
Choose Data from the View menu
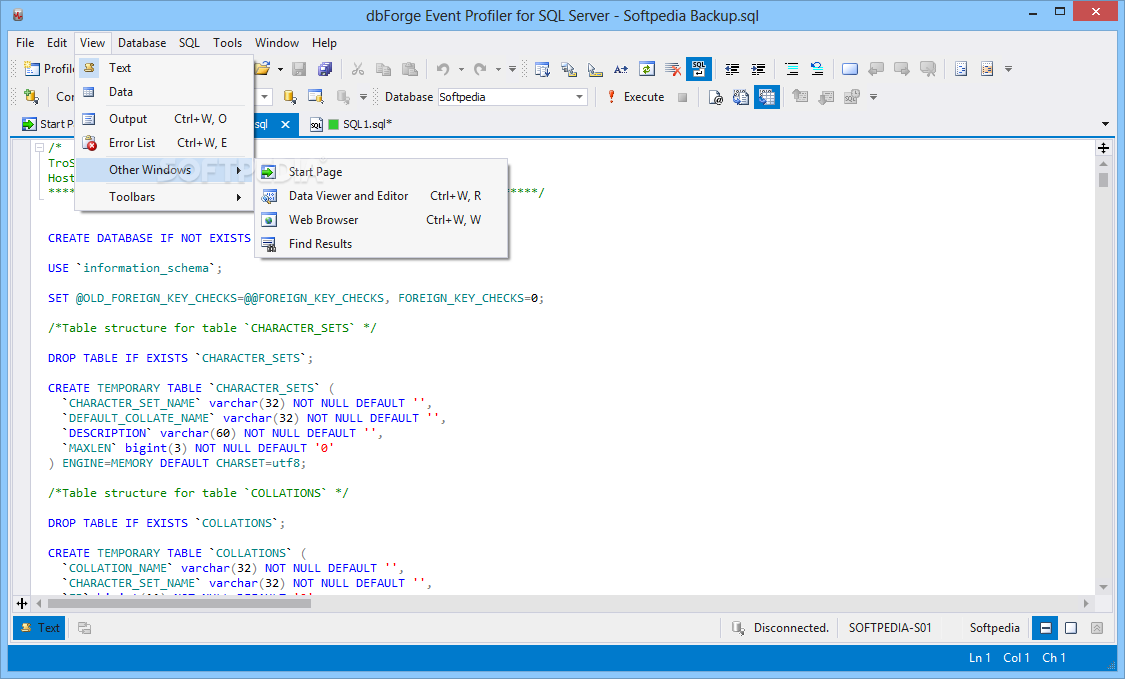(164, 92)
